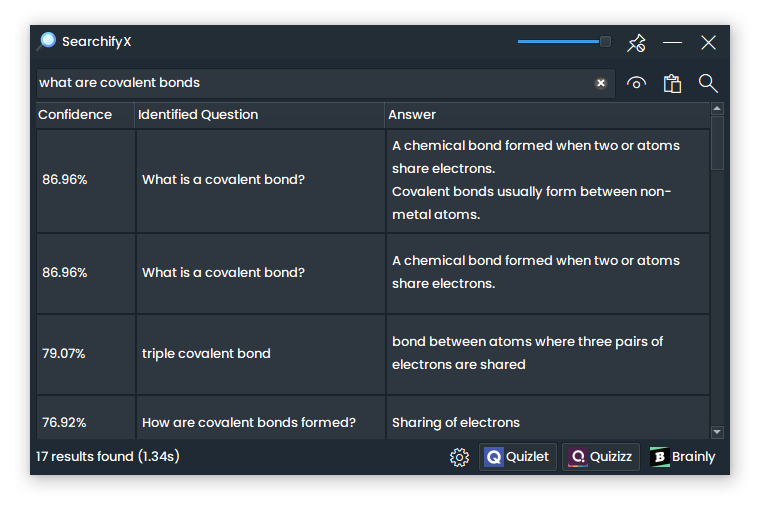Toggle the Brainly source button
This screenshot has width=757, height=507.
click(x=683, y=457)
